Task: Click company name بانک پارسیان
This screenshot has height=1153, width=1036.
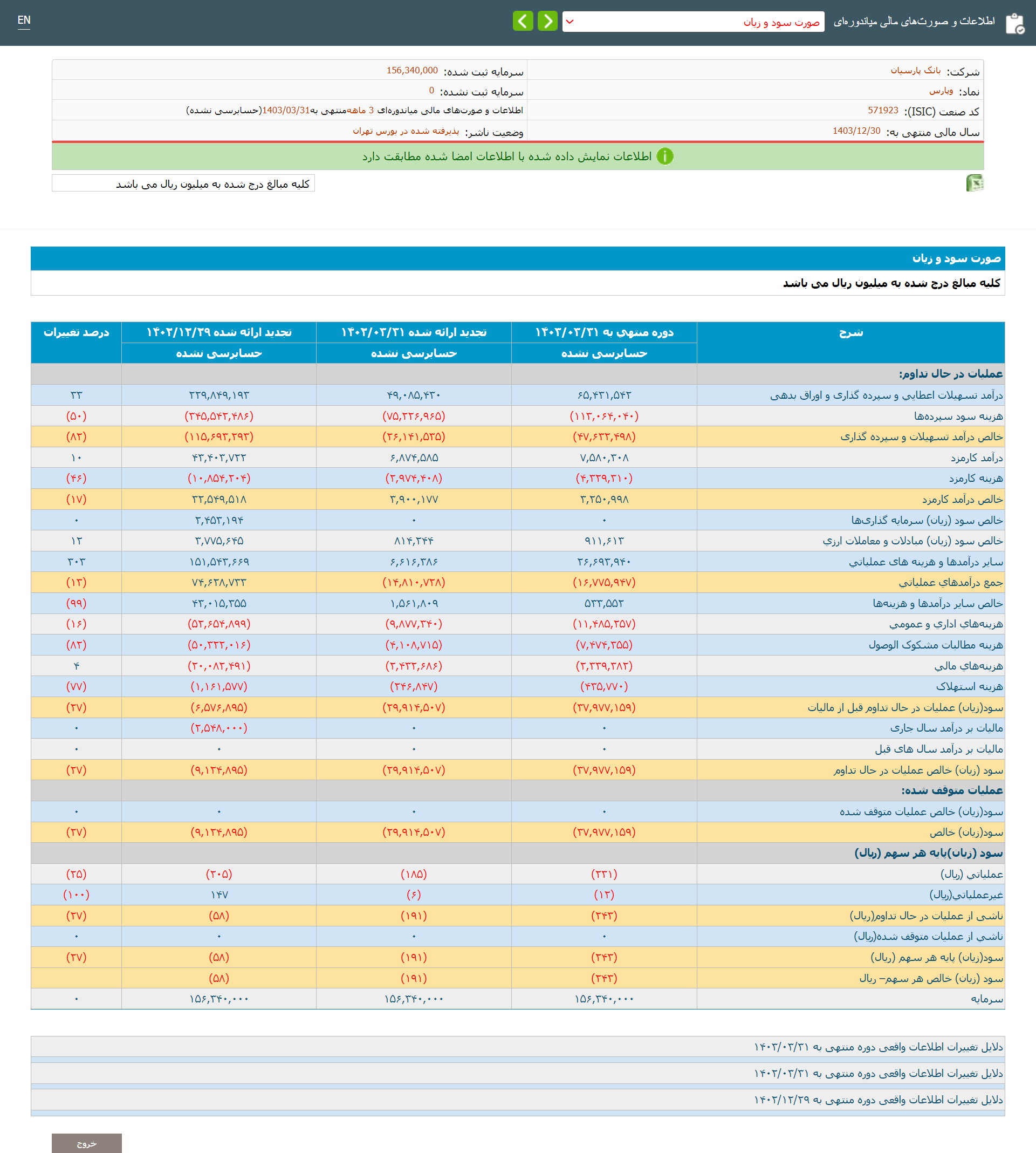Action: point(915,71)
